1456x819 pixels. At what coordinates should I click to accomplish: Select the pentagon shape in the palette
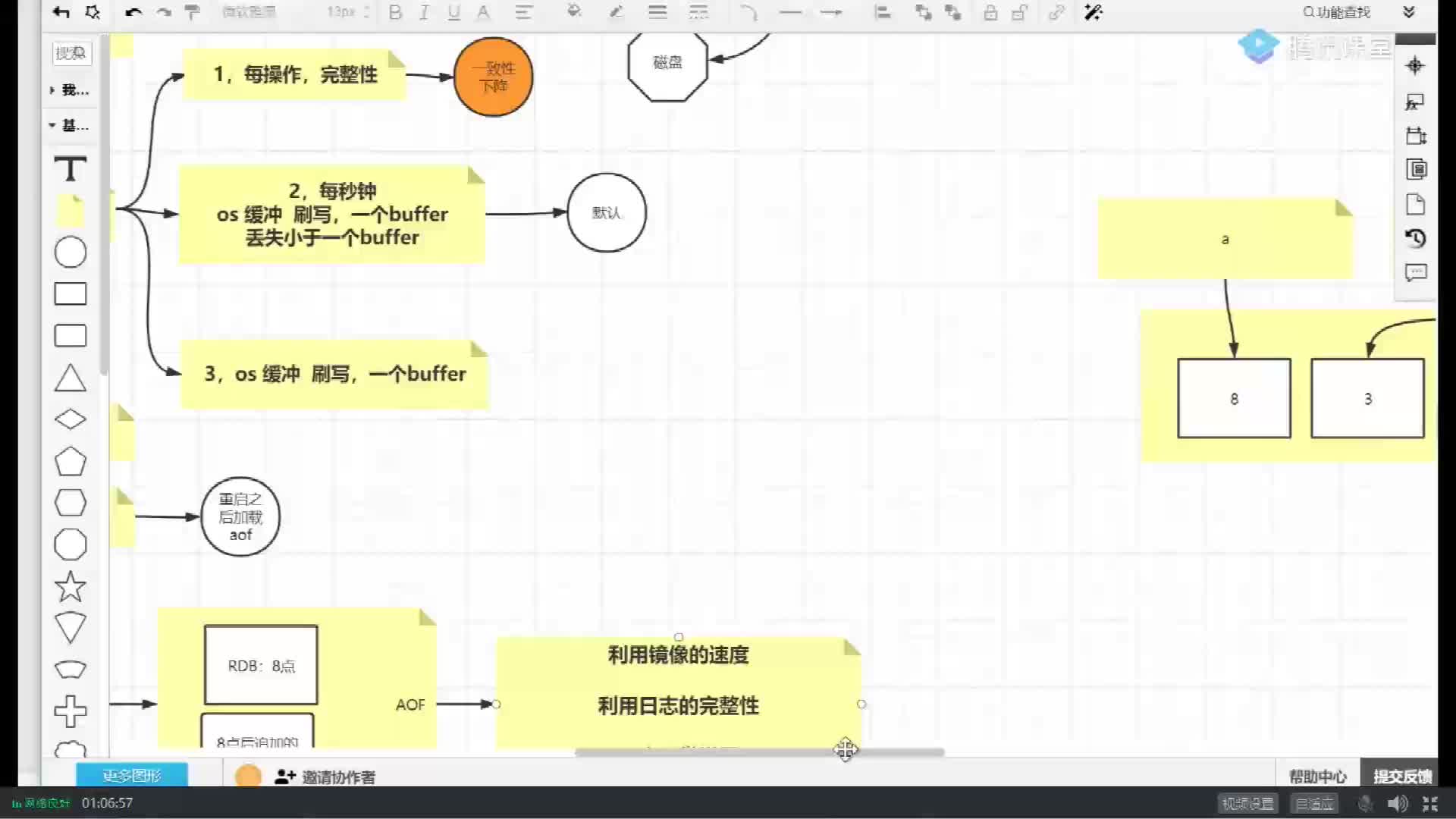click(x=71, y=461)
